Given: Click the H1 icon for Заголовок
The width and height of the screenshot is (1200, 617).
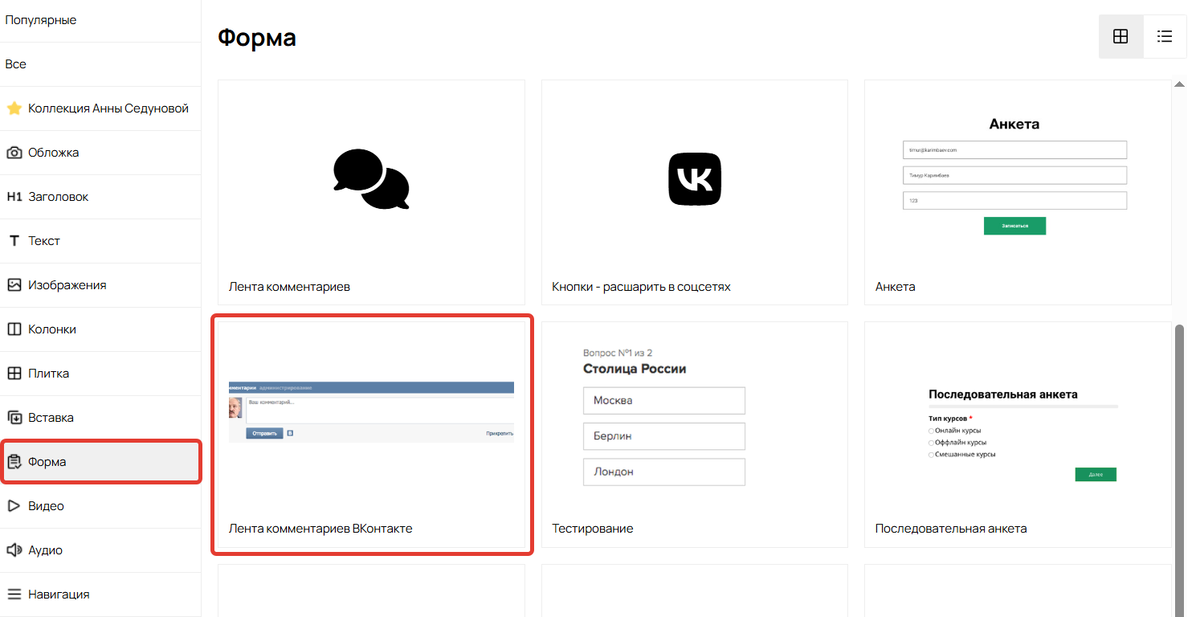Looking at the screenshot, I should 14,197.
